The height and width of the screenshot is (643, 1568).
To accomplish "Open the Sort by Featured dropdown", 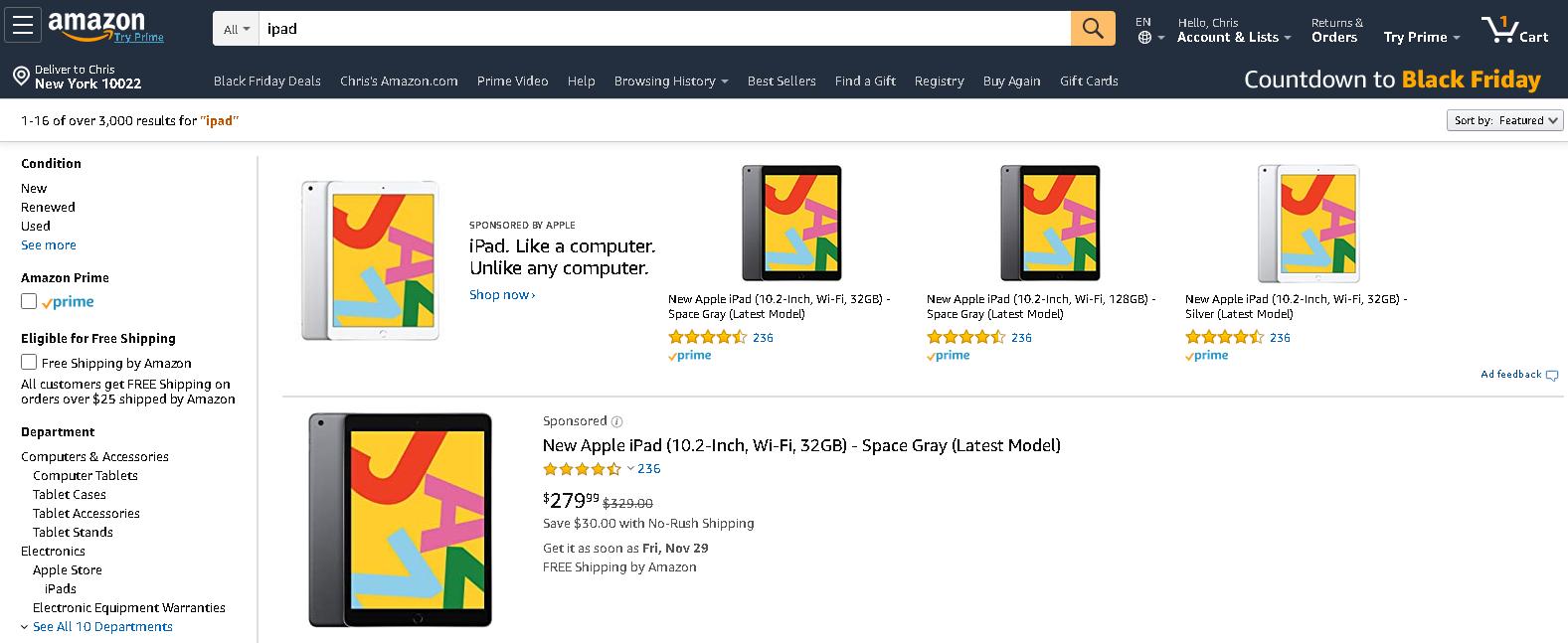I will (x=1505, y=120).
